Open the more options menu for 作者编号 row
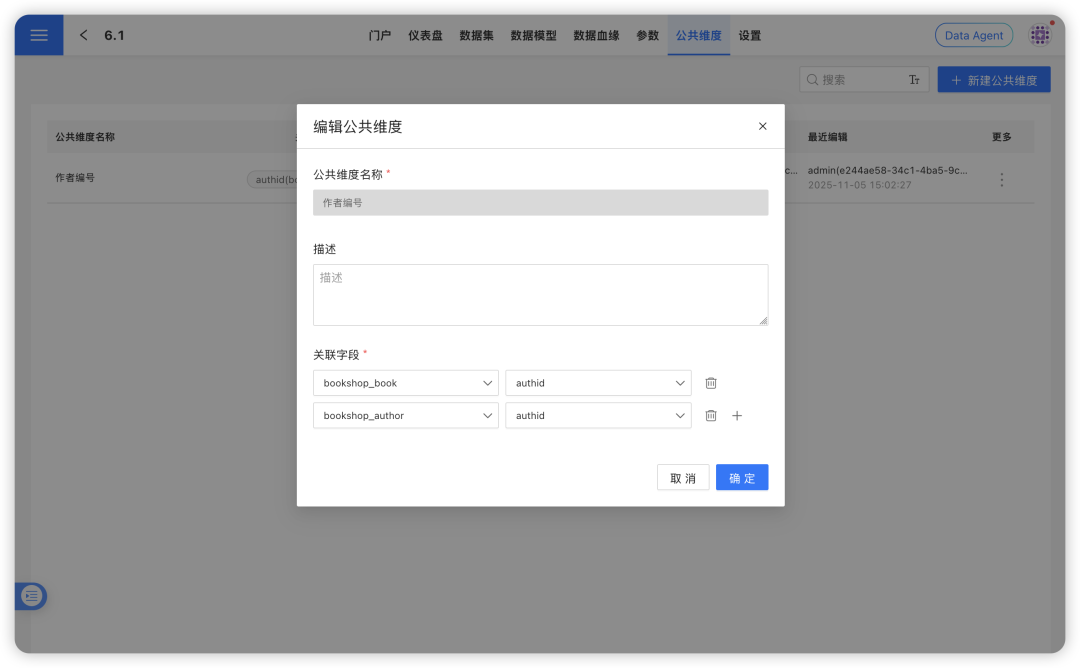The width and height of the screenshot is (1080, 668). pyautogui.click(x=1003, y=179)
